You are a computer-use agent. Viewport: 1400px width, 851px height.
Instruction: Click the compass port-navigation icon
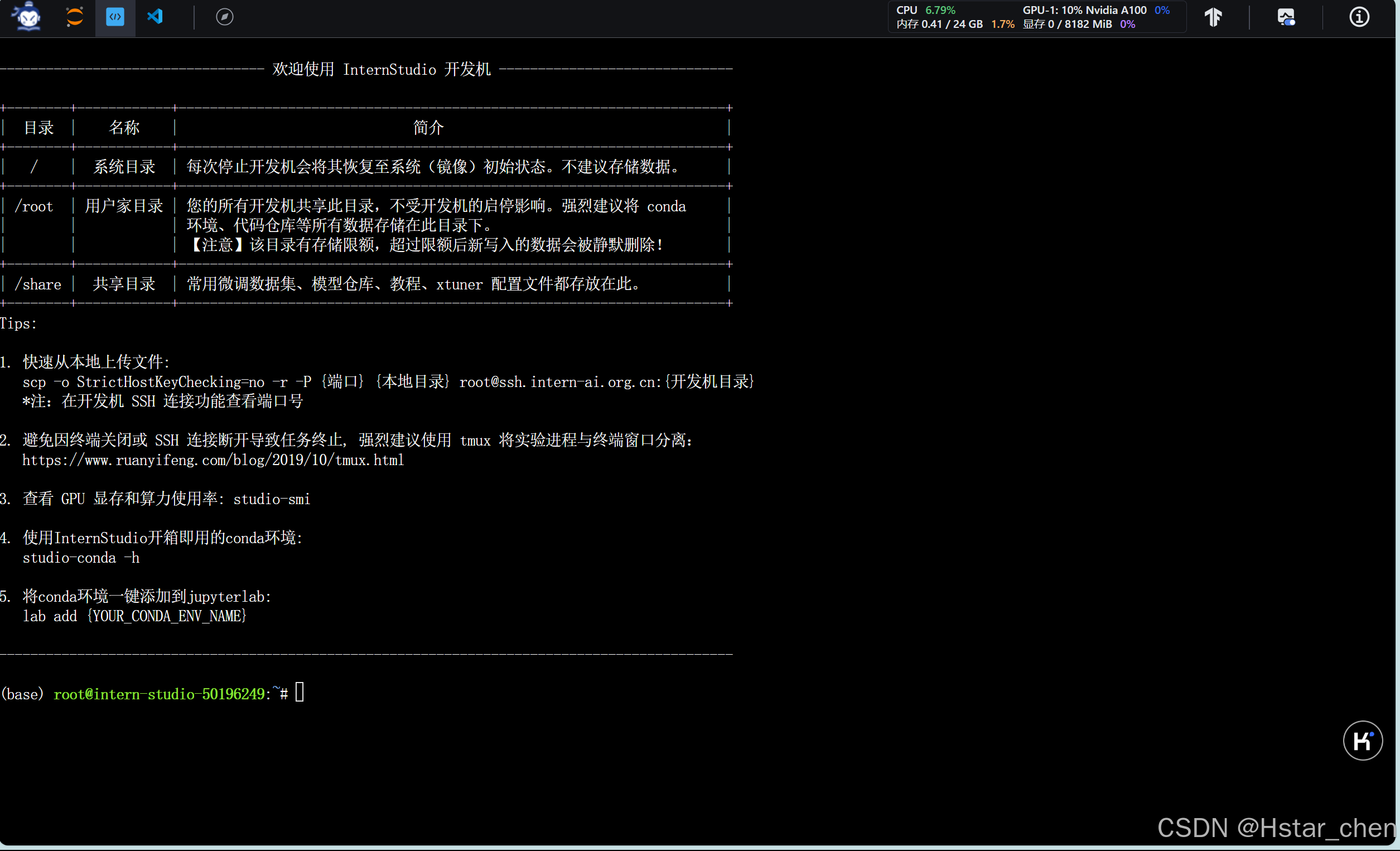click(224, 17)
